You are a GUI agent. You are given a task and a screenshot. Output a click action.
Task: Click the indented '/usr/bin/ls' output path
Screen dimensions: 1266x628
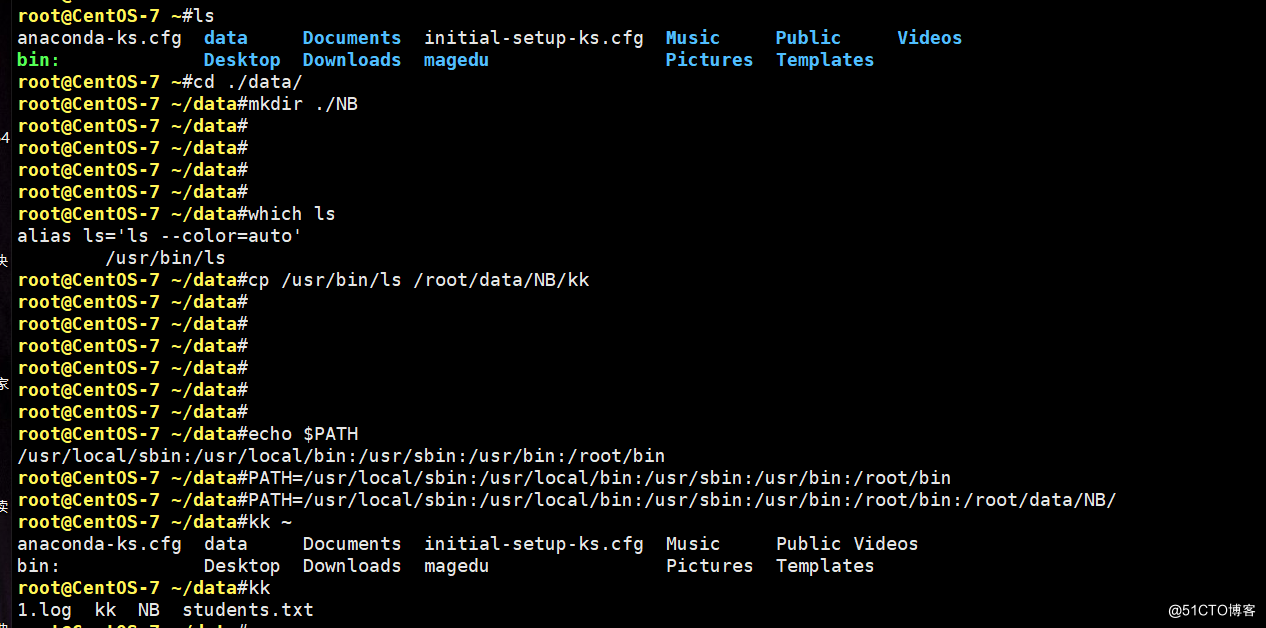[165, 258]
